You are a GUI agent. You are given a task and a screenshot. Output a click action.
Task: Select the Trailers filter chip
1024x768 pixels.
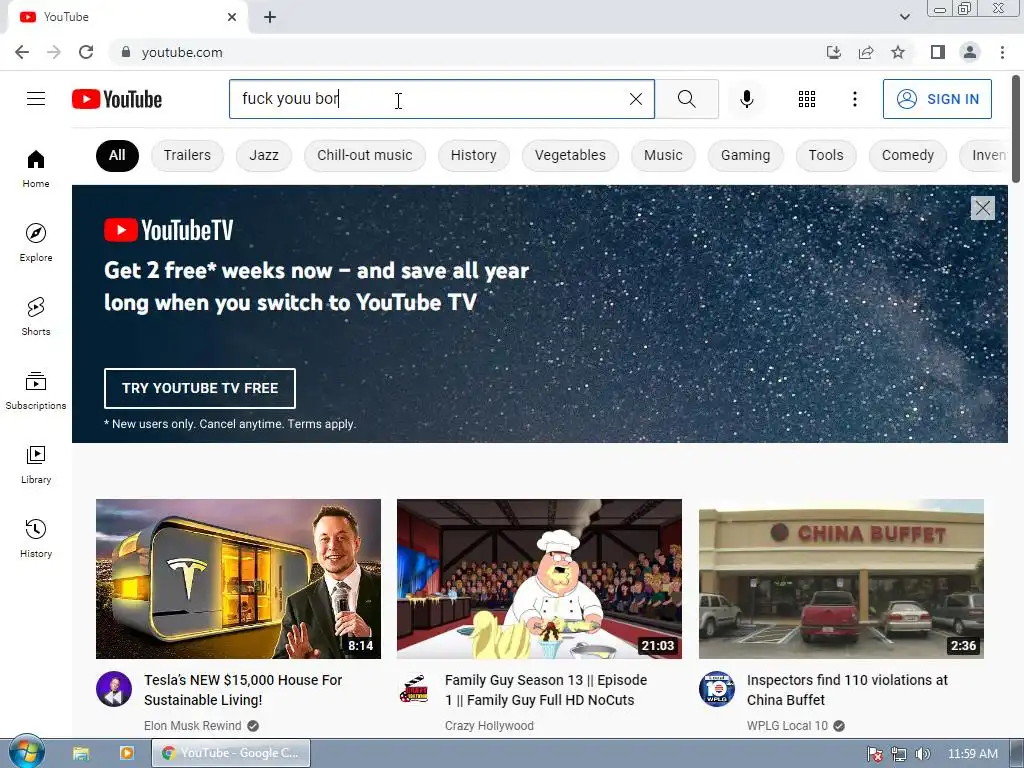187,155
